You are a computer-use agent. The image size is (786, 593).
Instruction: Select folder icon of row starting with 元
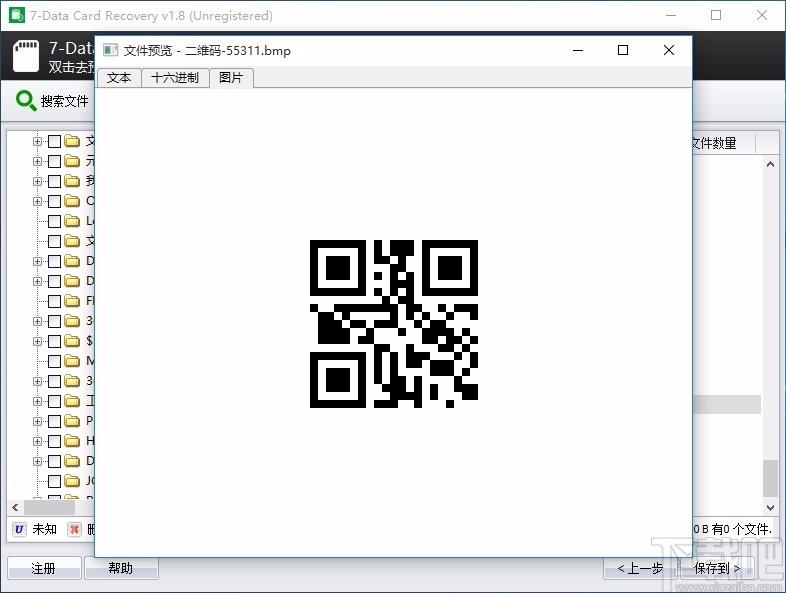point(72,161)
